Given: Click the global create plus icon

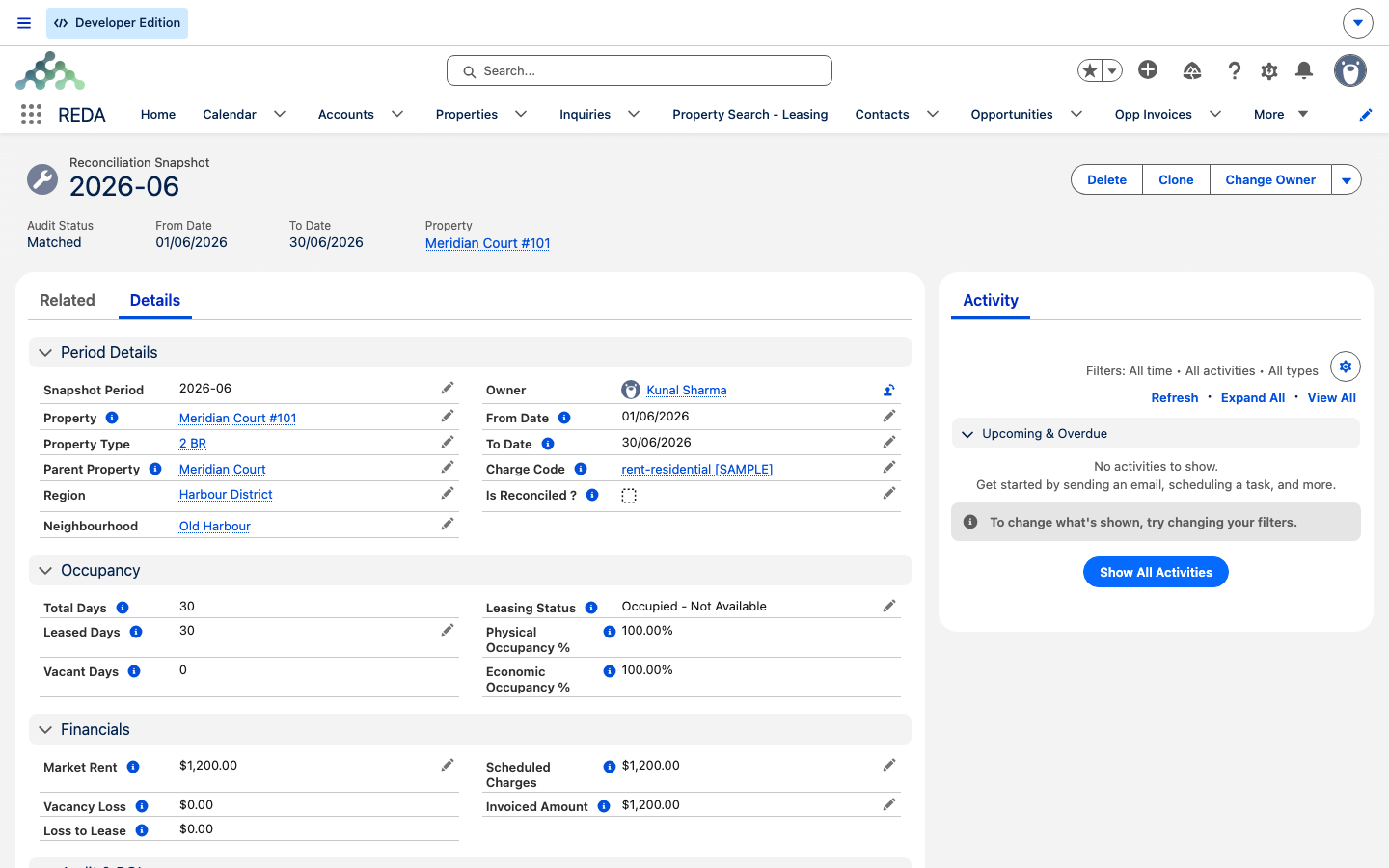Looking at the screenshot, I should click(x=1148, y=69).
